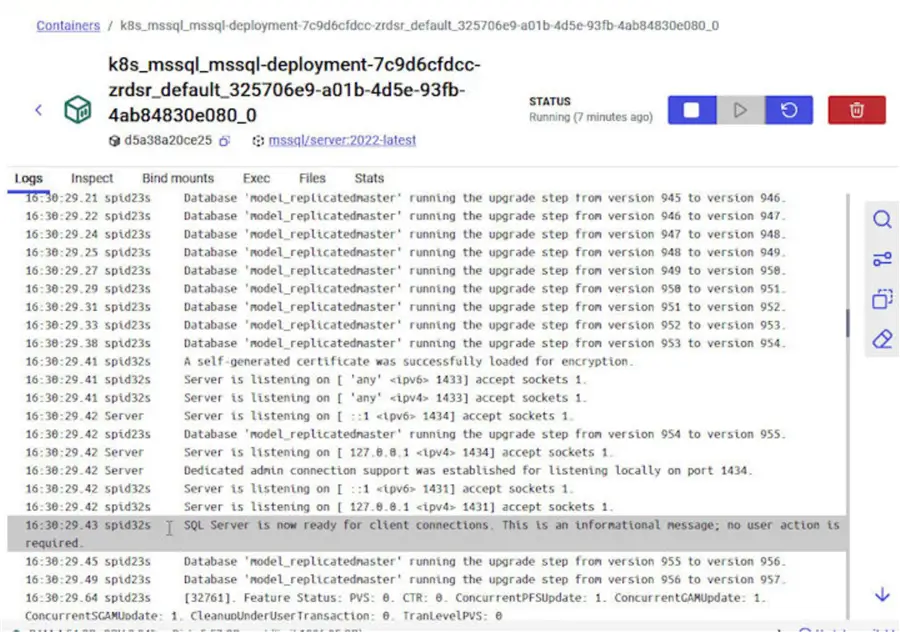The image size is (900, 632).
Task: Click the image layers icon beside mssql/server
Action: [258, 141]
